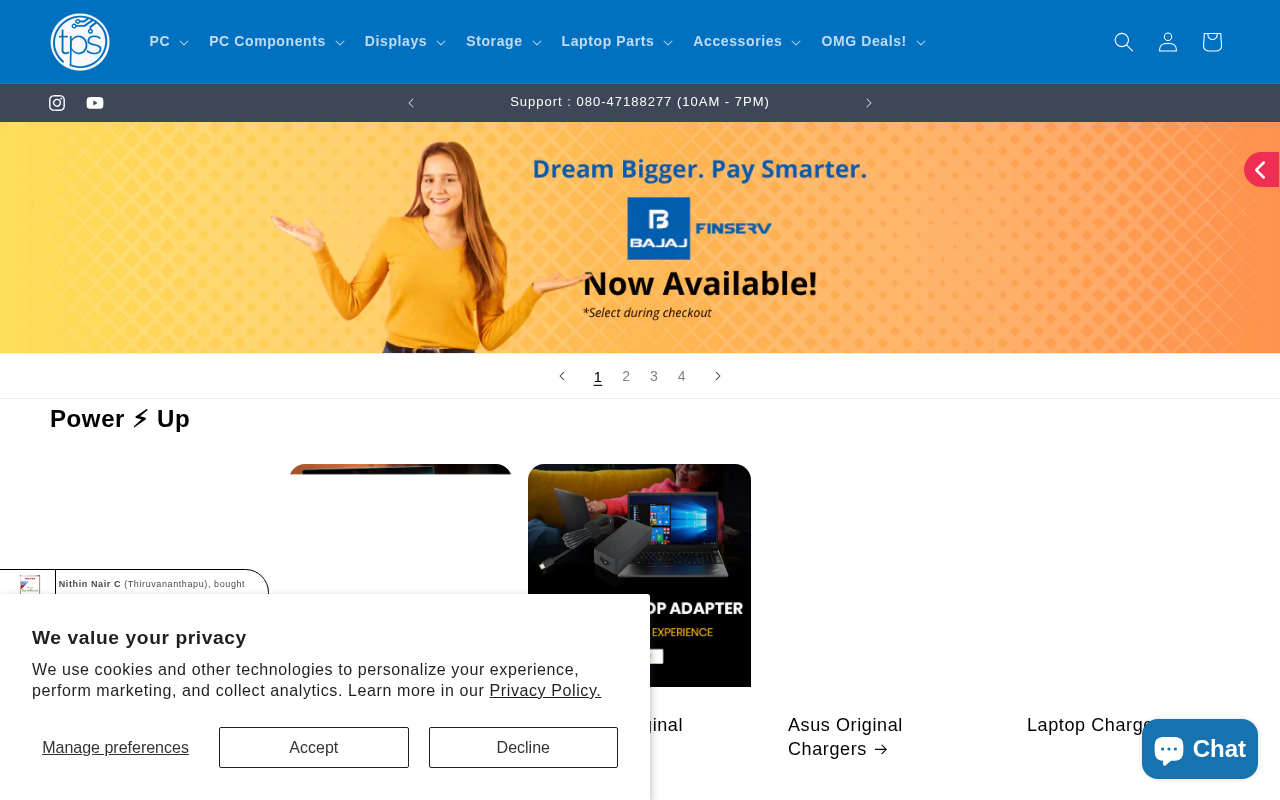The height and width of the screenshot is (800, 1280).
Task: Expand the Laptop Parts menu
Action: tap(617, 42)
